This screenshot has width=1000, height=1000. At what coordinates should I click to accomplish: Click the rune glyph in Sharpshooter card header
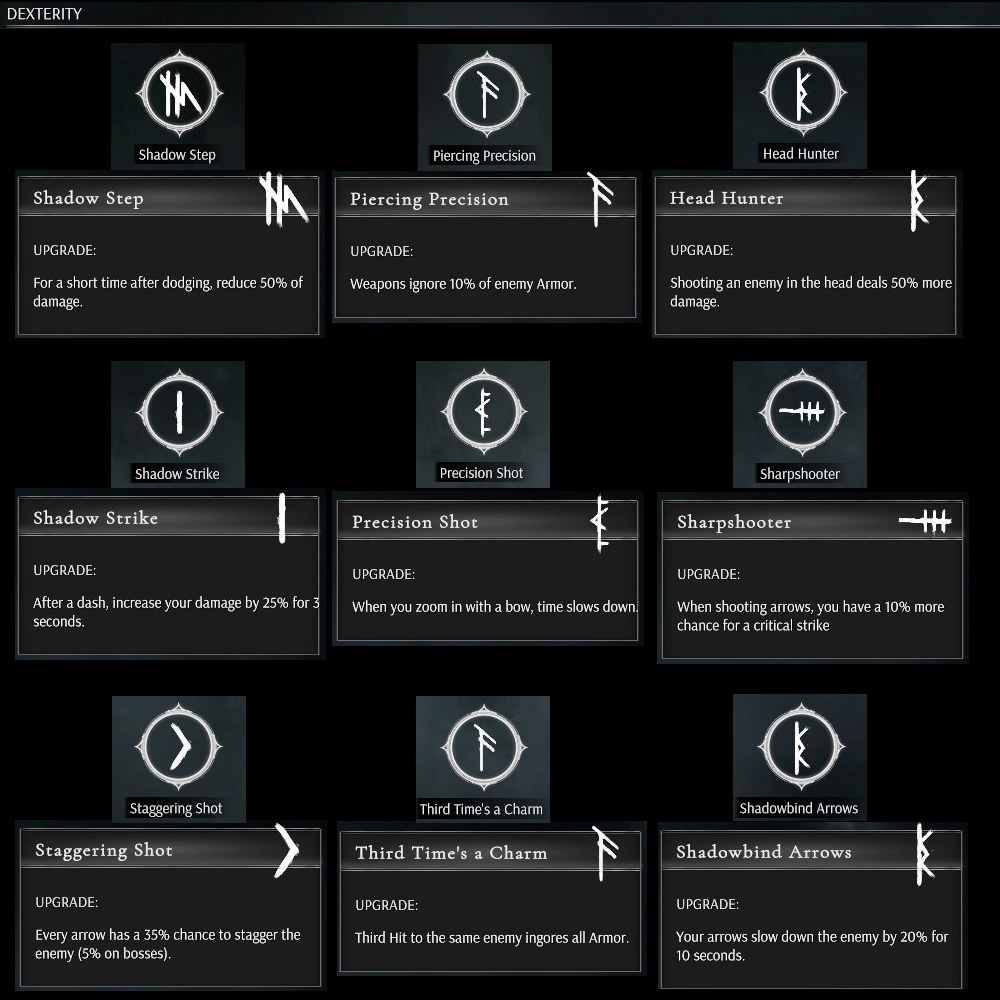coord(925,521)
